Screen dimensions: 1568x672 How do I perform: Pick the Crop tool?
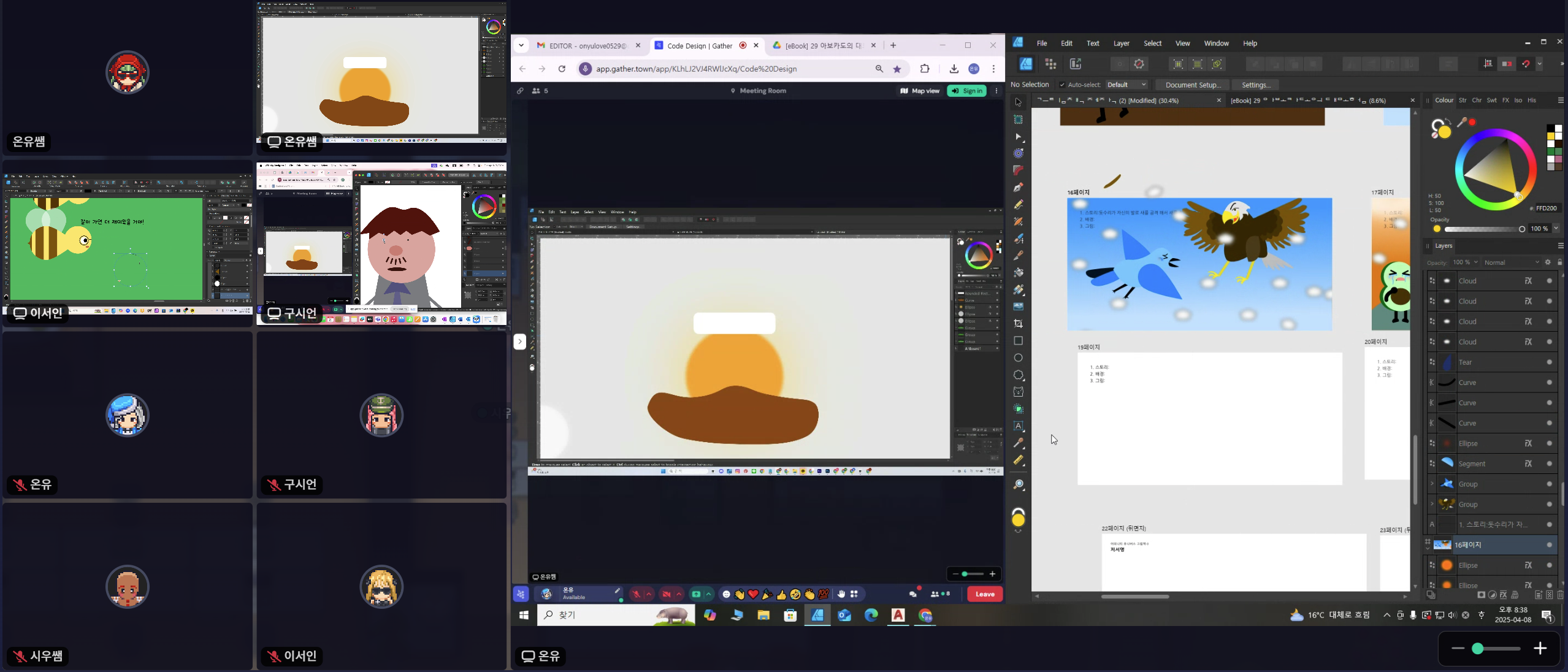[x=1018, y=324]
